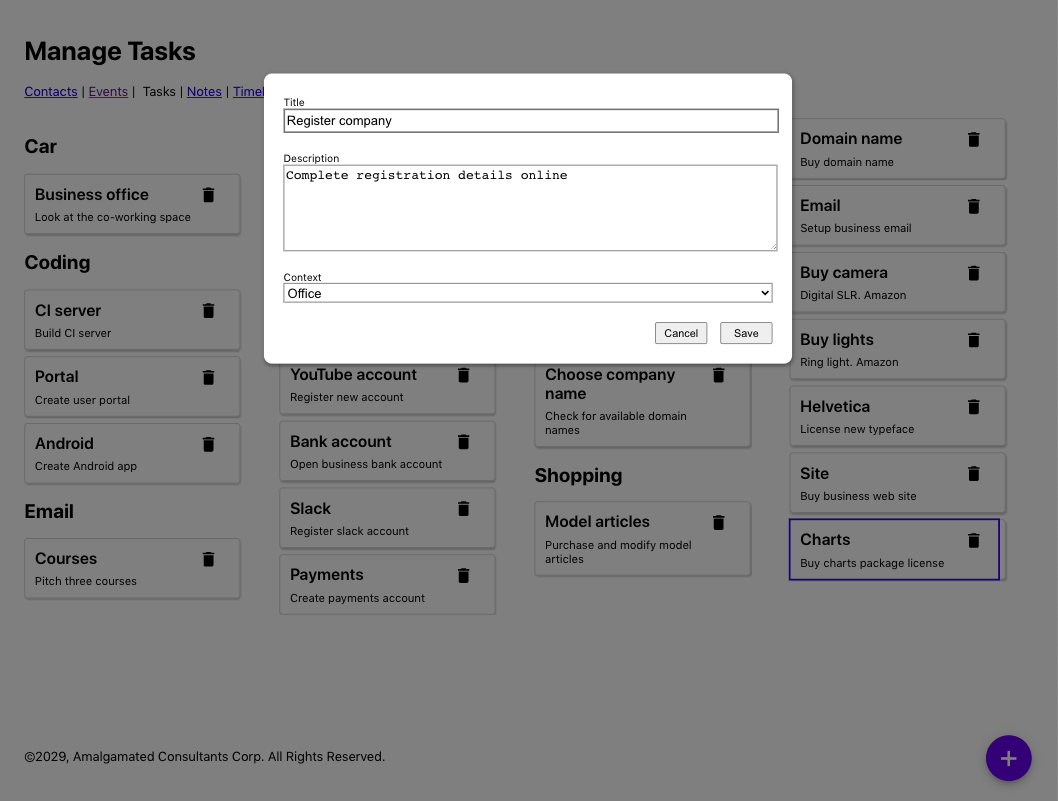Click 'Setup business email' description text

(x=856, y=228)
